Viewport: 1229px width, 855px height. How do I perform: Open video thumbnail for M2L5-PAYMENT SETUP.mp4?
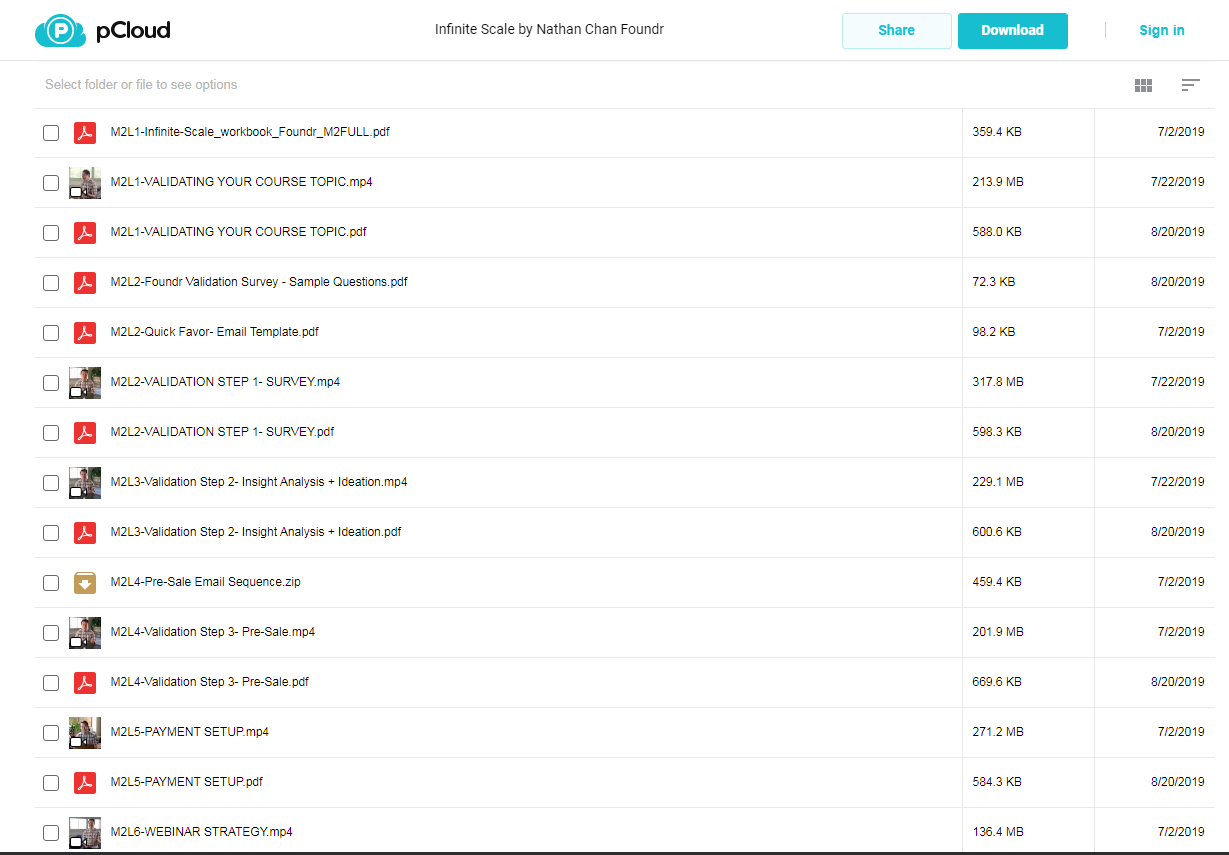(x=85, y=733)
